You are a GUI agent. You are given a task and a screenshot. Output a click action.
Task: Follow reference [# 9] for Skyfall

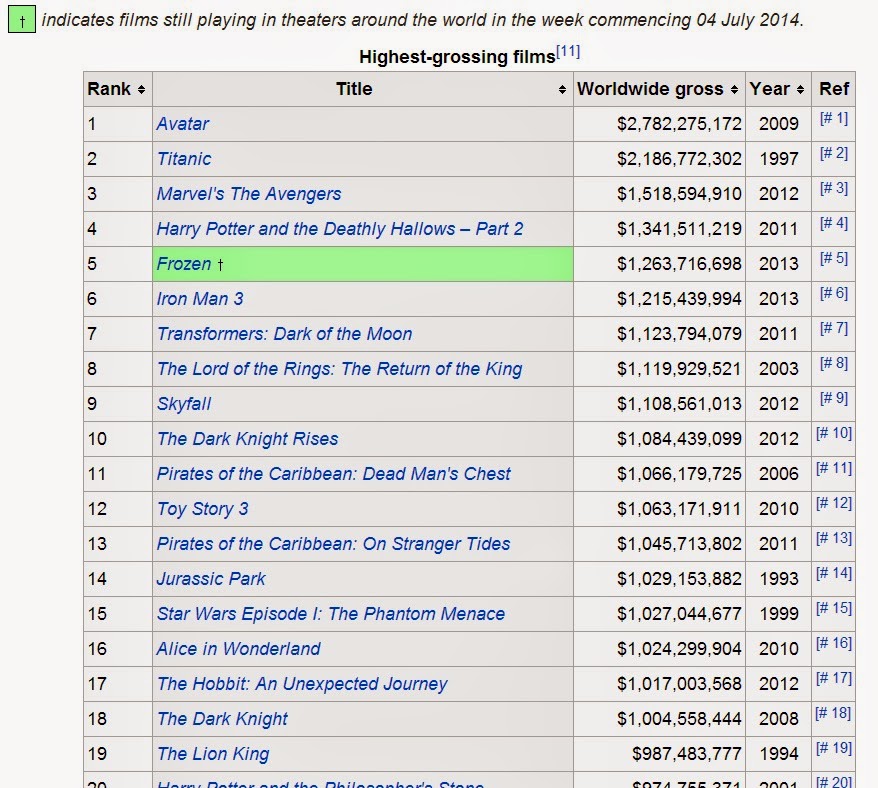(x=834, y=398)
